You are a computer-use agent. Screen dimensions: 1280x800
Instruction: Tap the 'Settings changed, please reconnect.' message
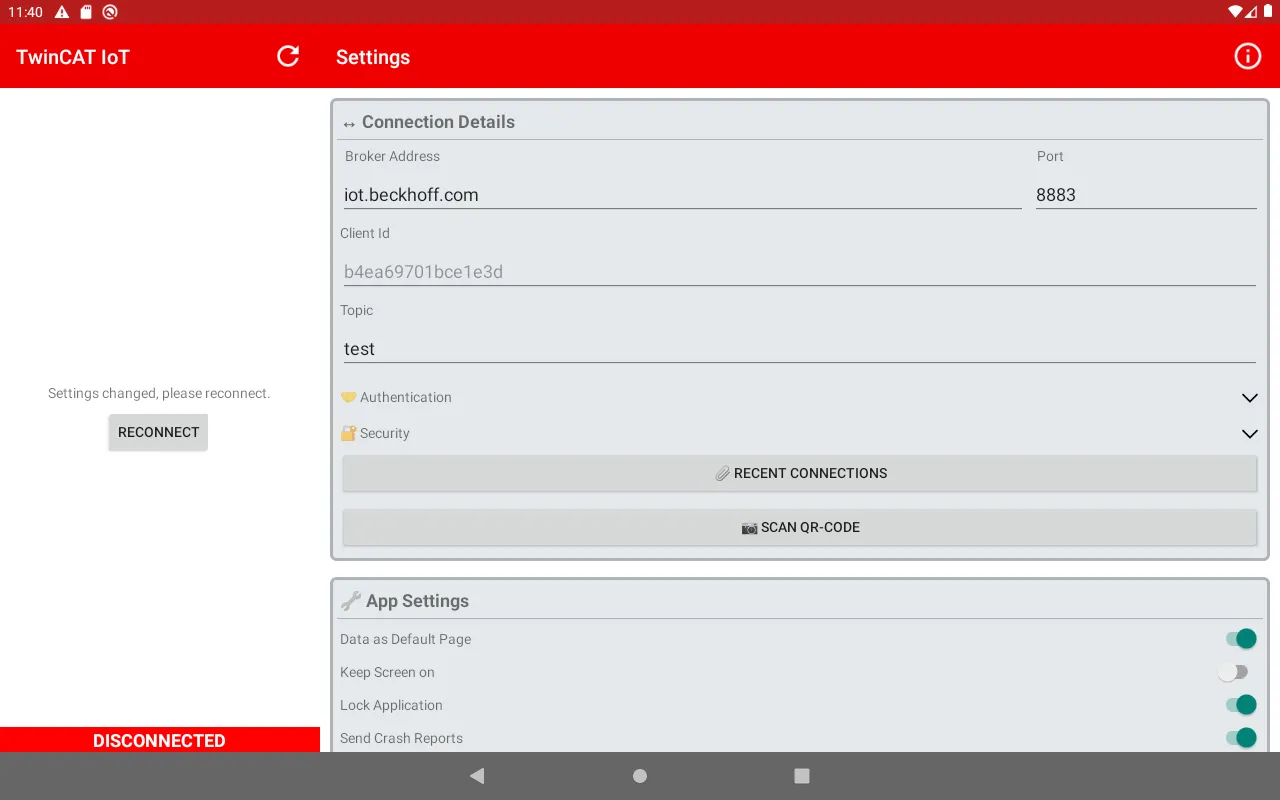[159, 393]
